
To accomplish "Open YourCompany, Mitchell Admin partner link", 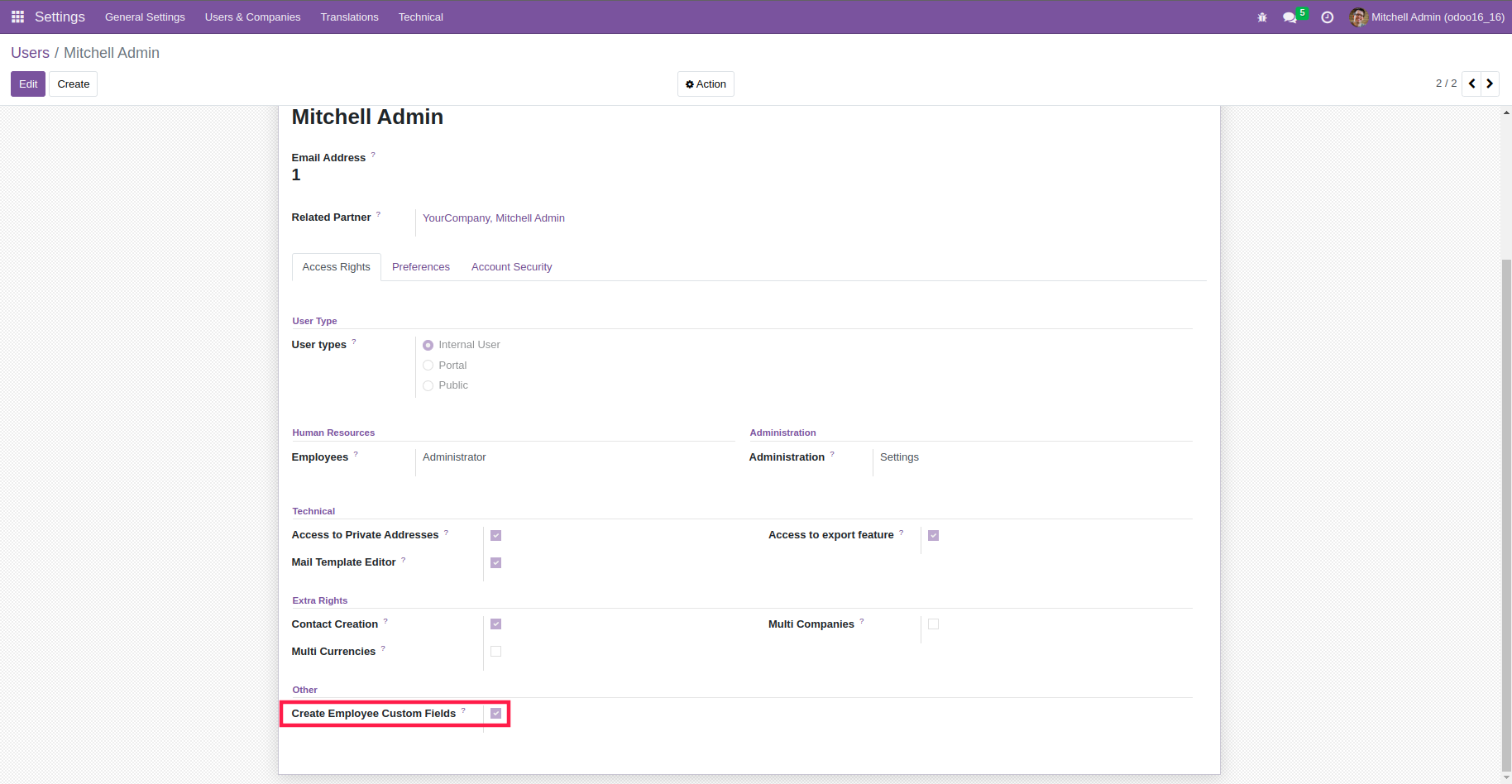I will [x=494, y=218].
